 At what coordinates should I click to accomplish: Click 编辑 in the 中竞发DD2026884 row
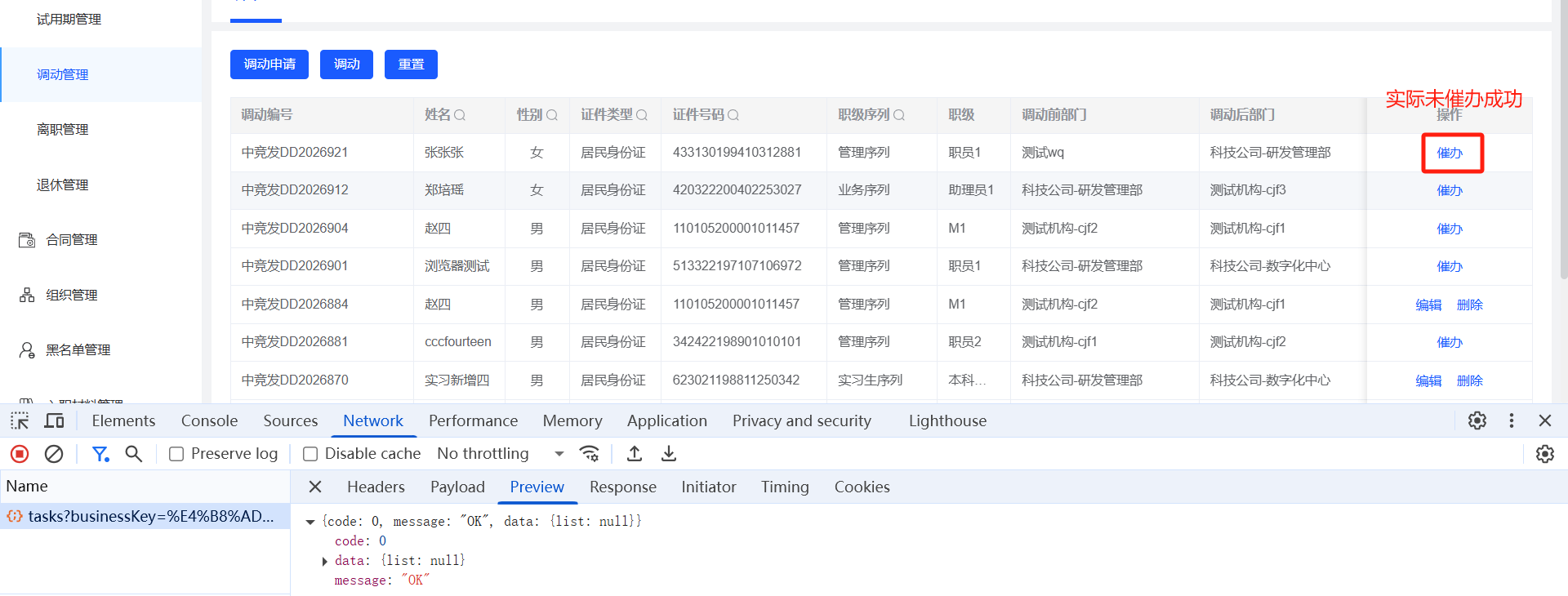(x=1428, y=305)
